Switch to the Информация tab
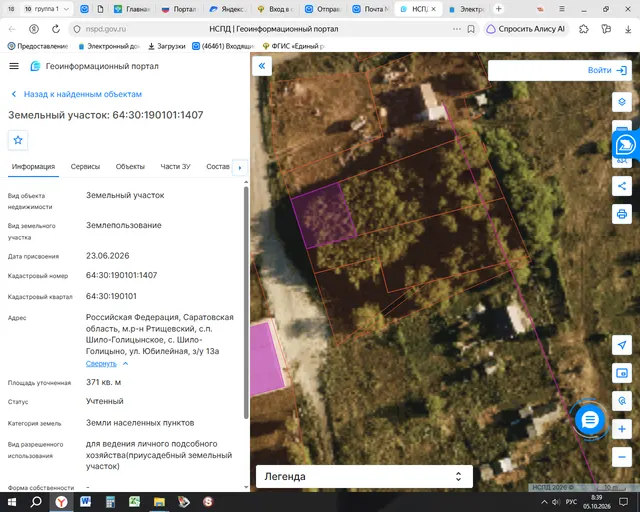Viewport: 640px width, 512px height. 33,167
